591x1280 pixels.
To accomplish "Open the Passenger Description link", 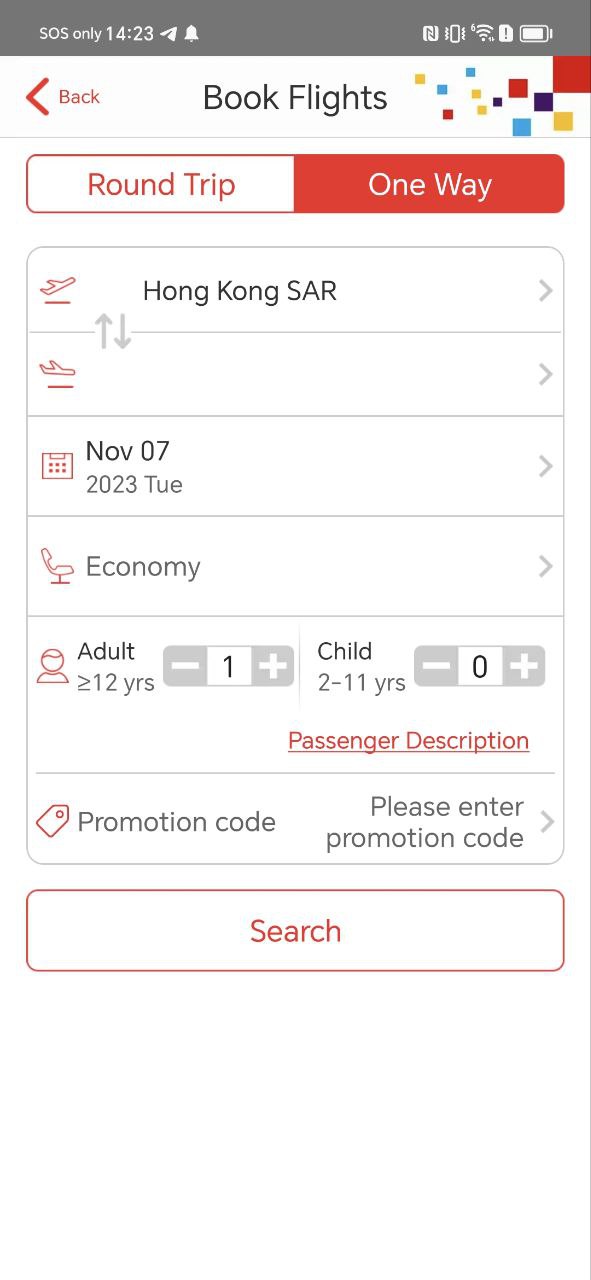I will click(408, 741).
